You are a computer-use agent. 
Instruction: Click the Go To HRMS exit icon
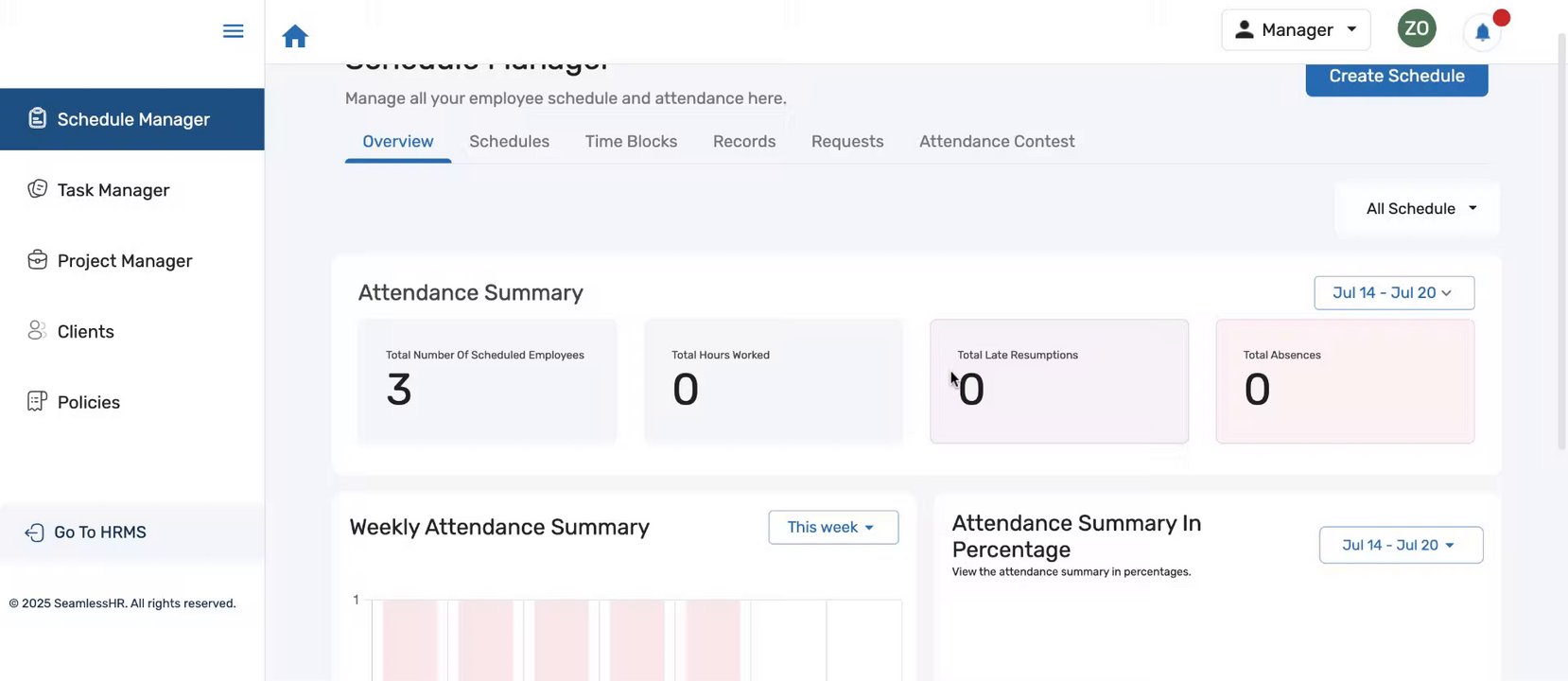pos(34,533)
